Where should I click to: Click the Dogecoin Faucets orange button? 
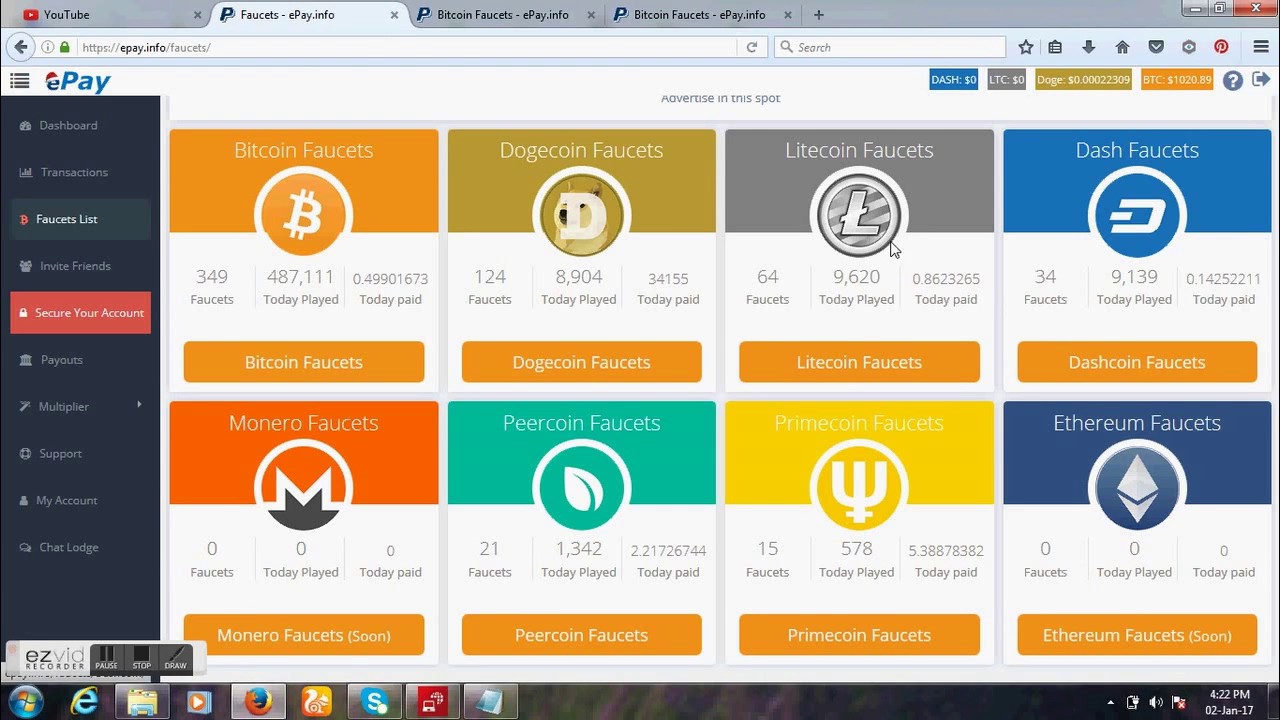point(581,362)
